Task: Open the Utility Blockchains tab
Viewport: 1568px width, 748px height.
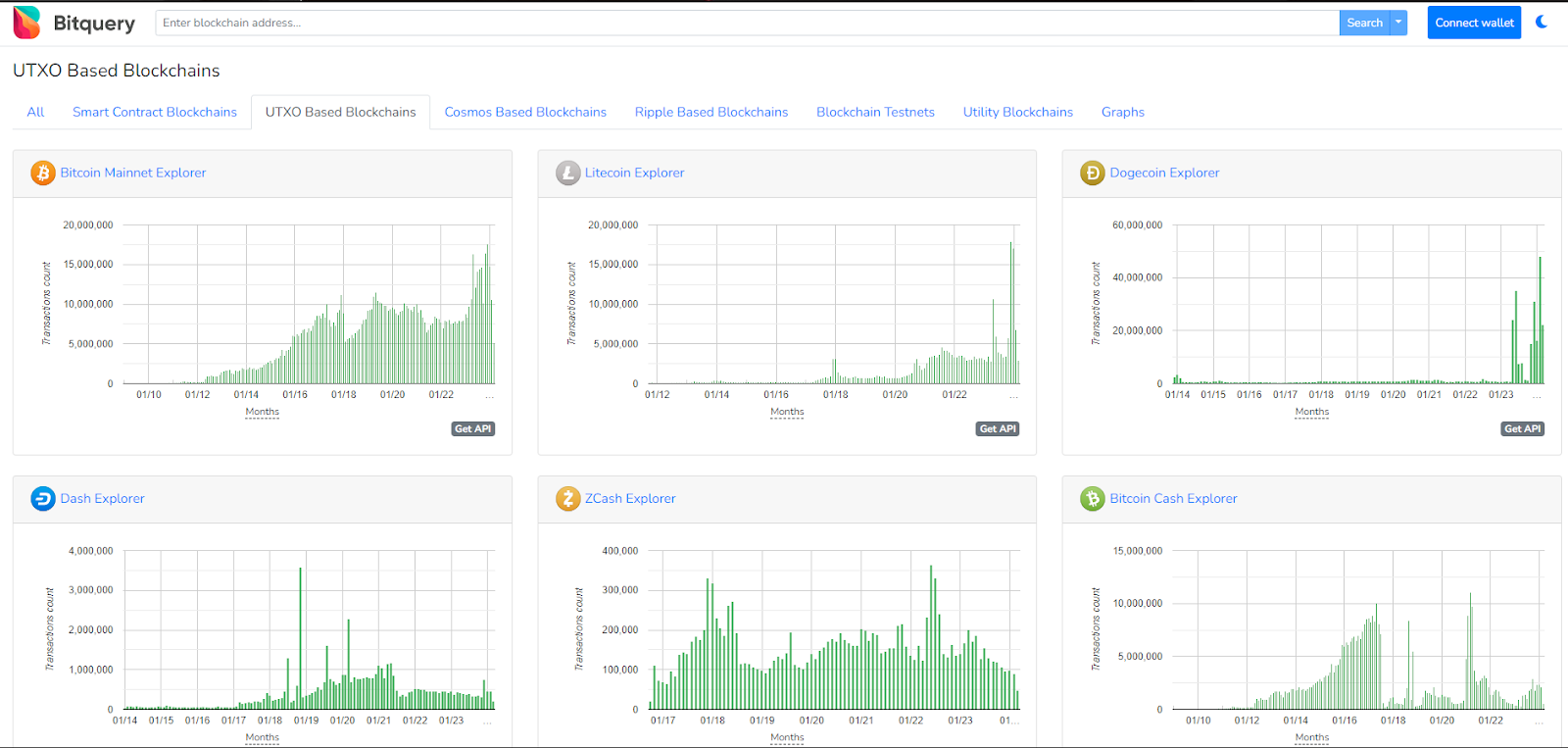Action: click(1017, 112)
